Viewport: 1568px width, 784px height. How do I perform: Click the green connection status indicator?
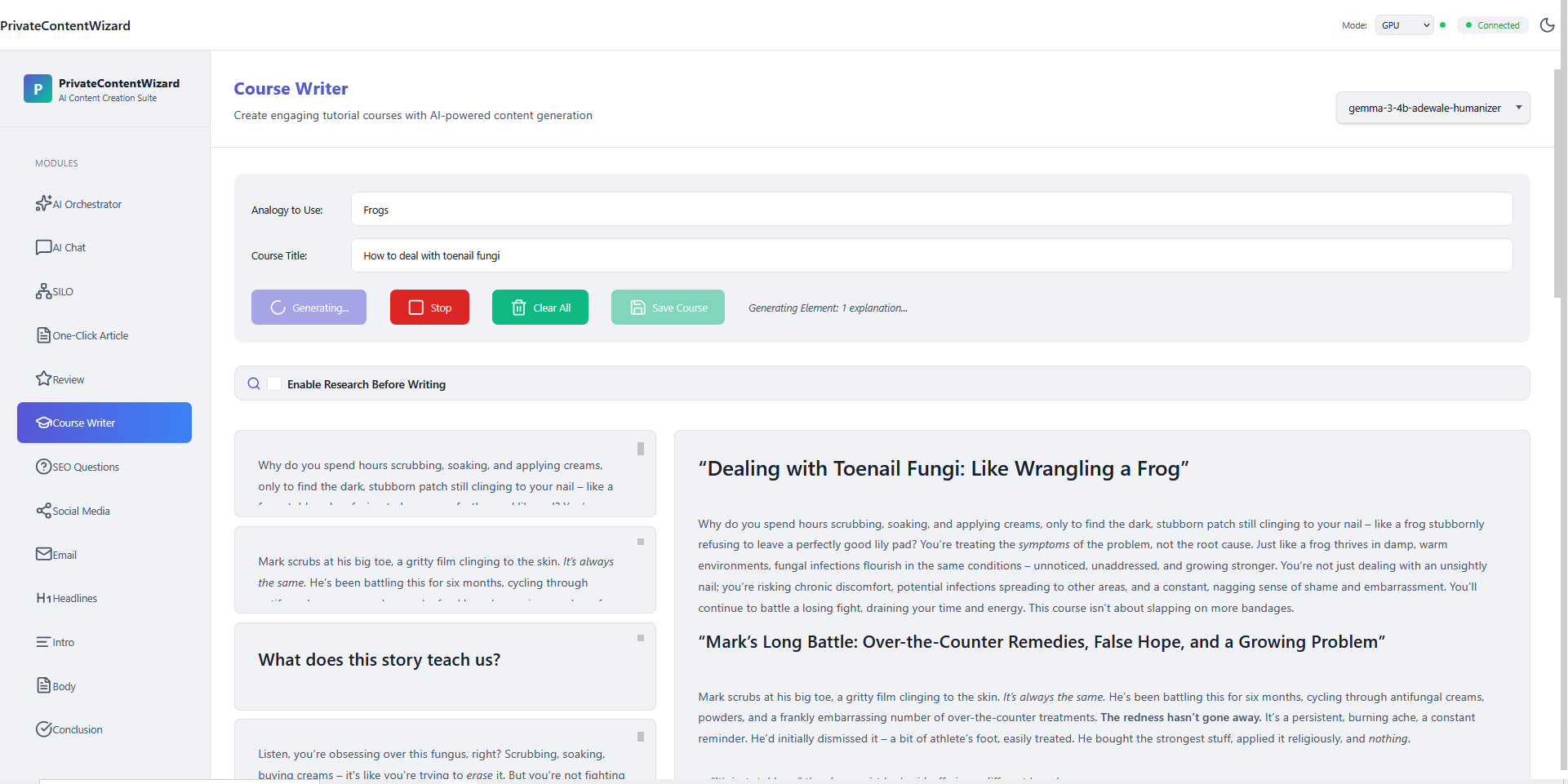[x=1443, y=25]
